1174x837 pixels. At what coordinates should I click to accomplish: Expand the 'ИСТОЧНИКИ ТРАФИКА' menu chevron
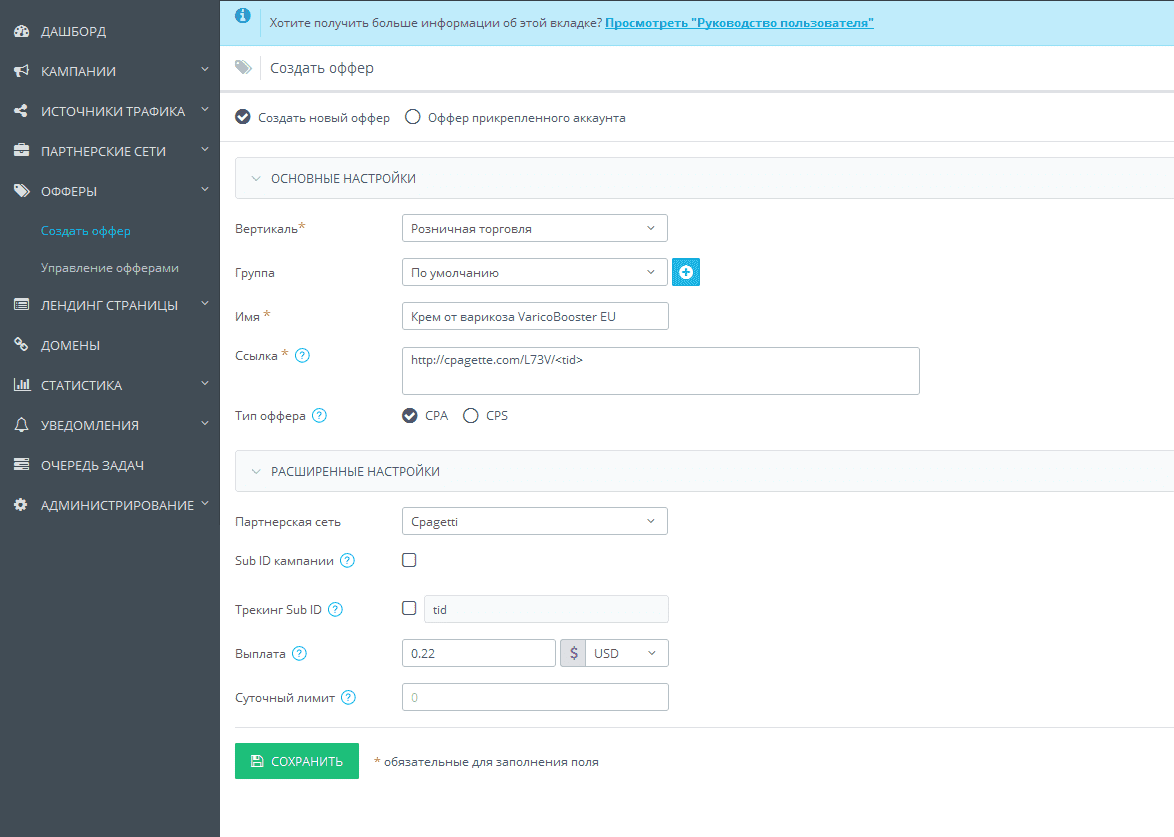click(x=204, y=109)
